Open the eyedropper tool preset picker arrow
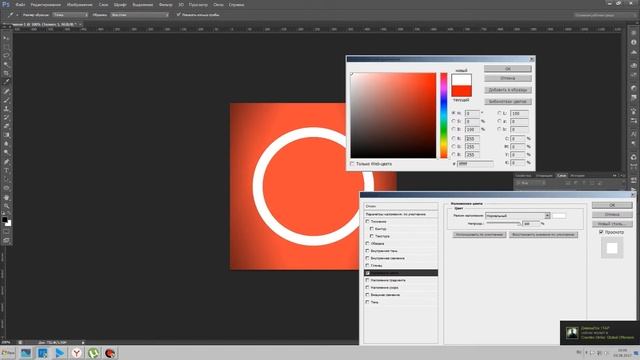 (17, 15)
